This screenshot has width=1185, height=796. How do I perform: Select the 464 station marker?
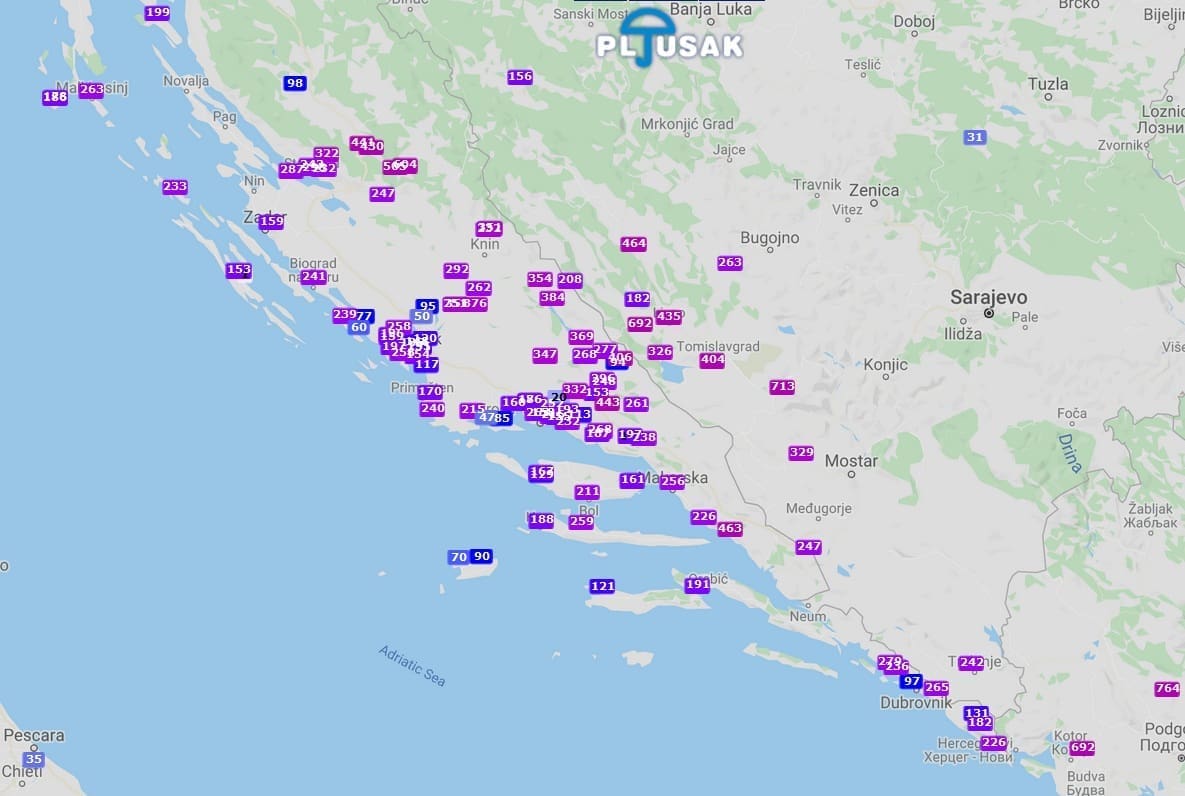[x=633, y=244]
